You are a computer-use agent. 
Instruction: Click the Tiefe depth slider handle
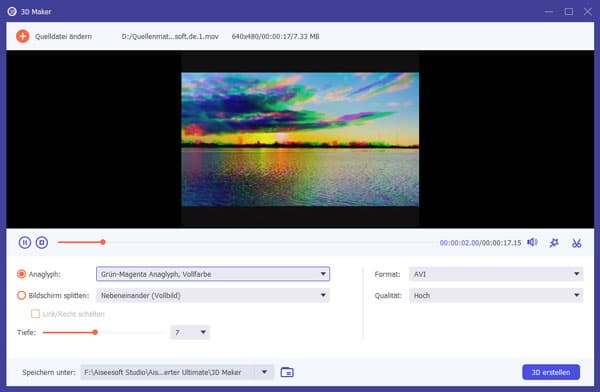95,332
